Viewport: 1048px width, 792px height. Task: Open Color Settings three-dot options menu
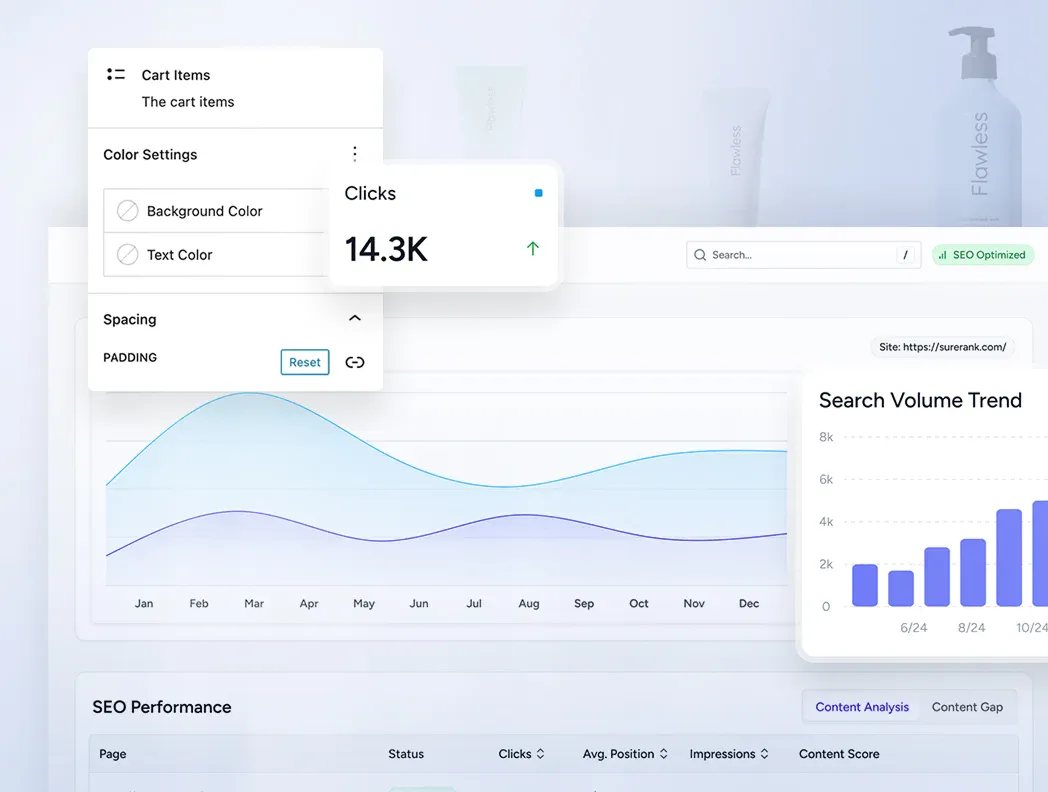click(354, 154)
